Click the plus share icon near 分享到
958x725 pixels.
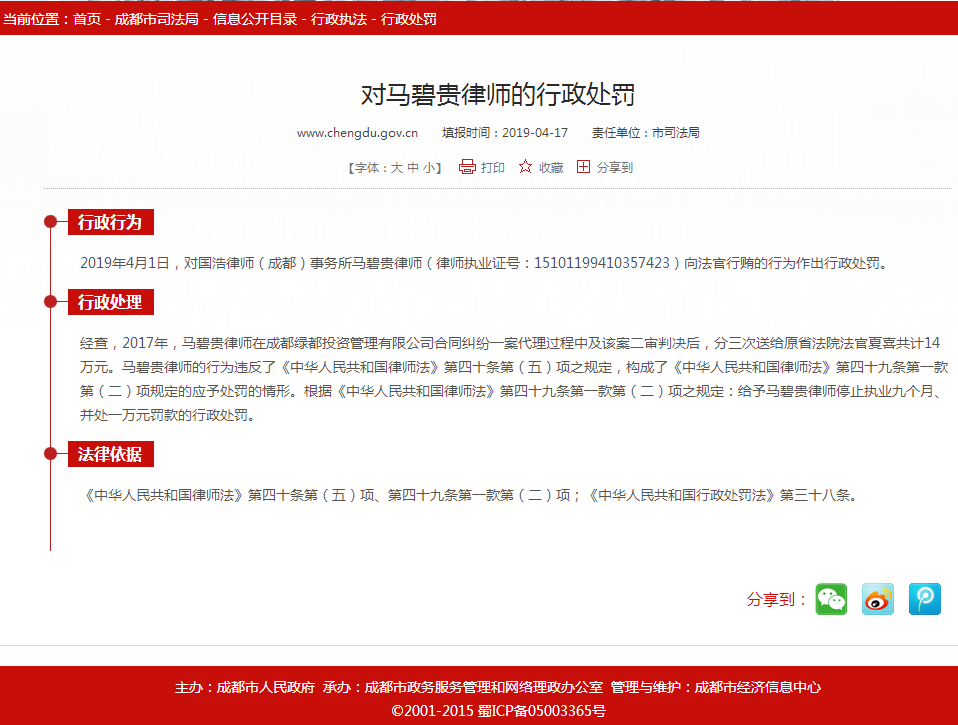[584, 167]
